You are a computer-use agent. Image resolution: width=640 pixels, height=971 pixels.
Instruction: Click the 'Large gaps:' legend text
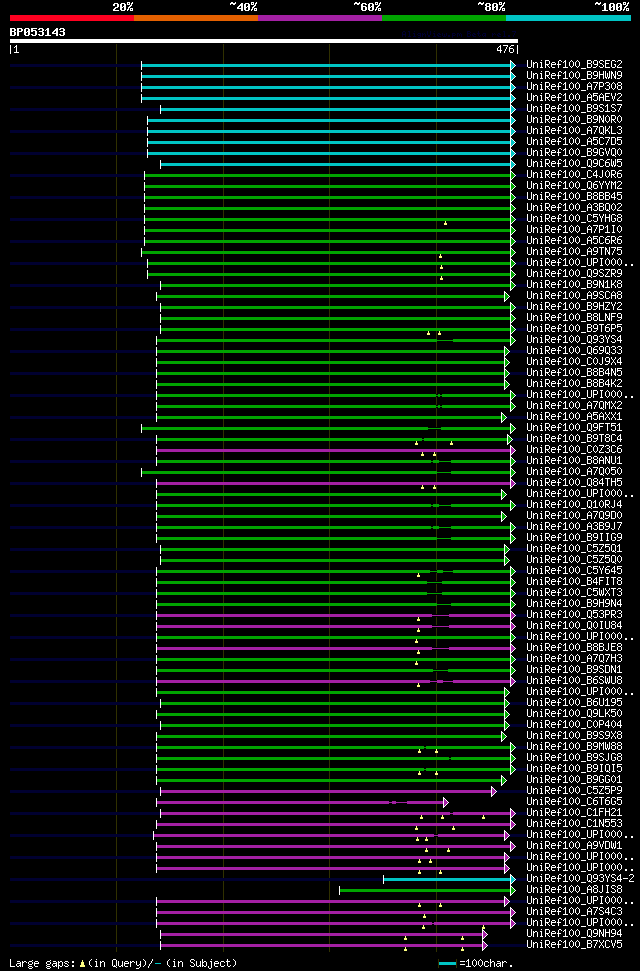click(x=42, y=963)
